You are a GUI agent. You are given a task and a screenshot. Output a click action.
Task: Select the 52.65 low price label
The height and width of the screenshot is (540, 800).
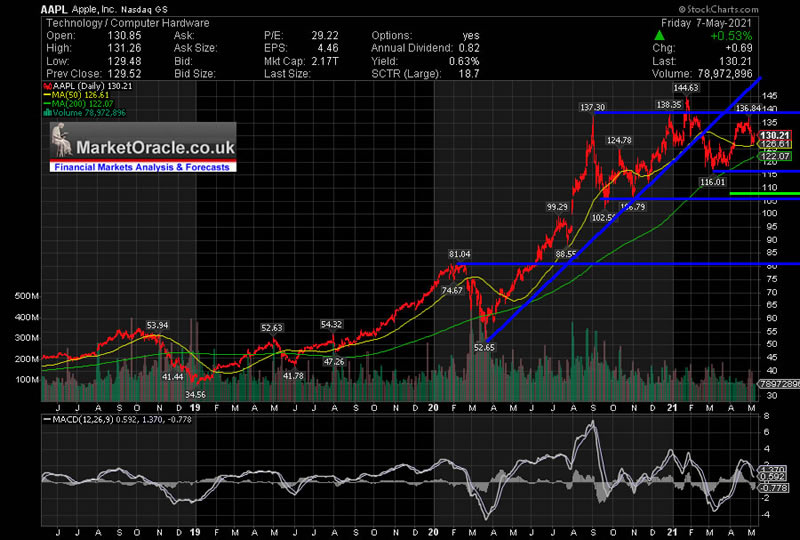[484, 347]
